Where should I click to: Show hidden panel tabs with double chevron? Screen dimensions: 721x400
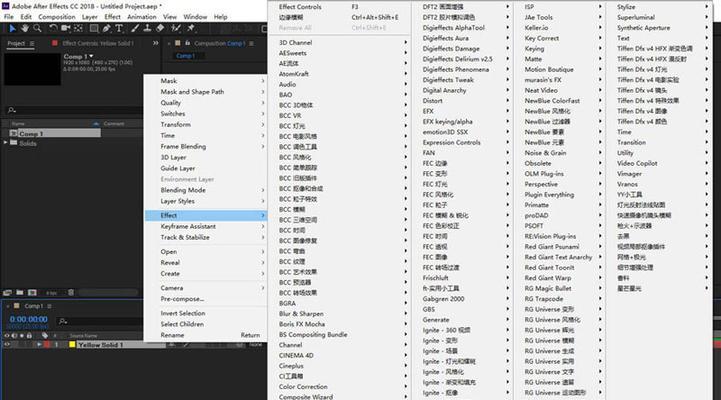point(155,43)
